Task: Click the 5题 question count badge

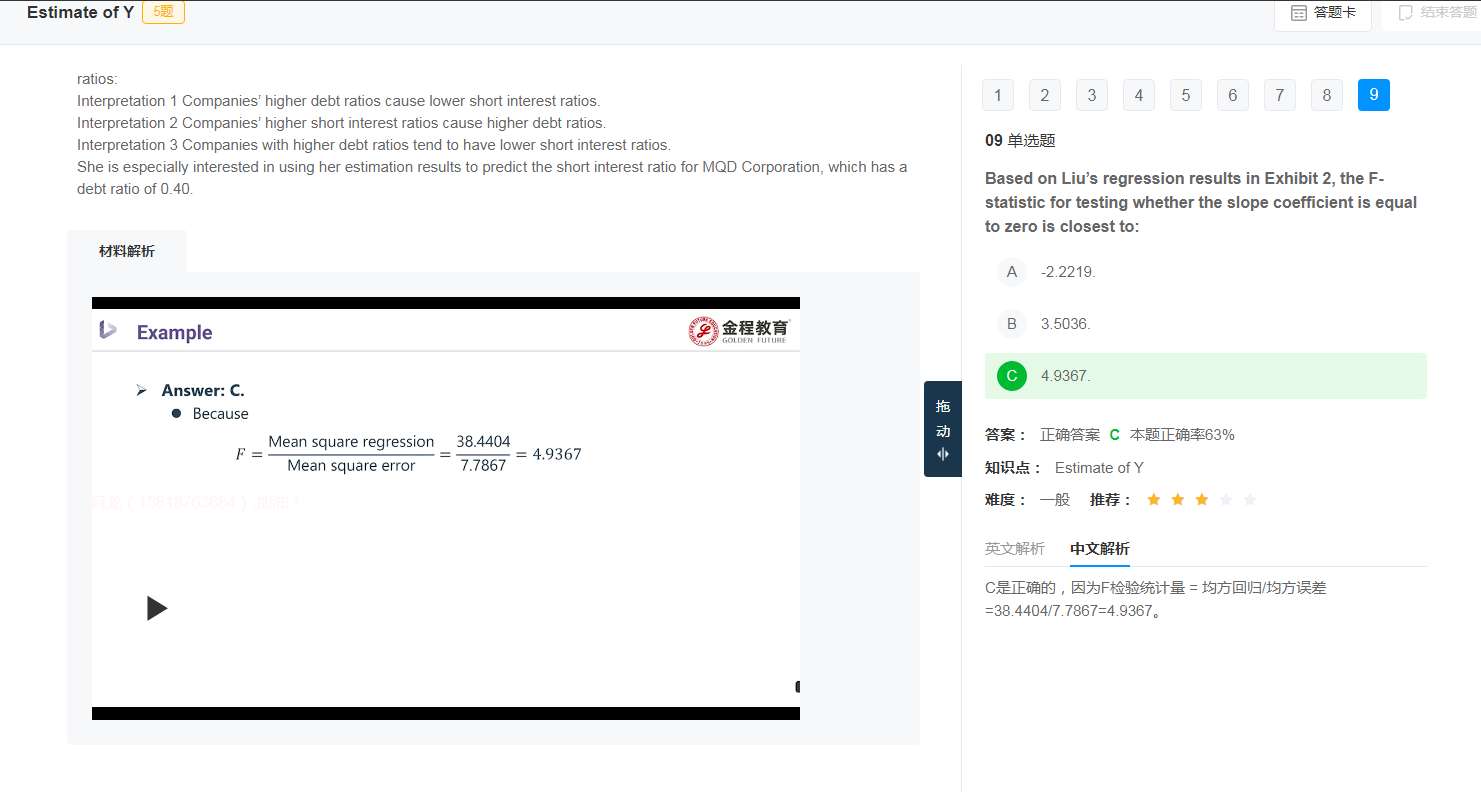Action: pyautogui.click(x=163, y=12)
